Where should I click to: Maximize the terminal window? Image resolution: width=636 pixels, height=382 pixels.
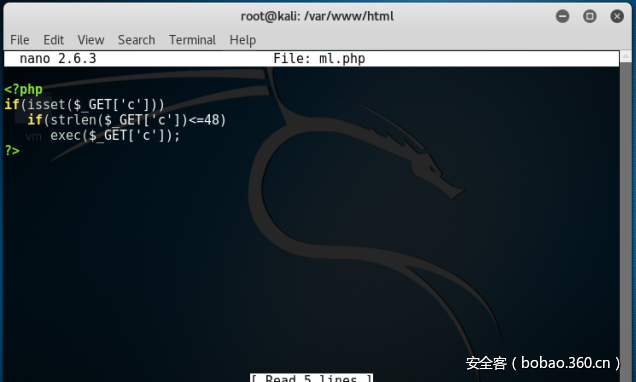tap(589, 16)
